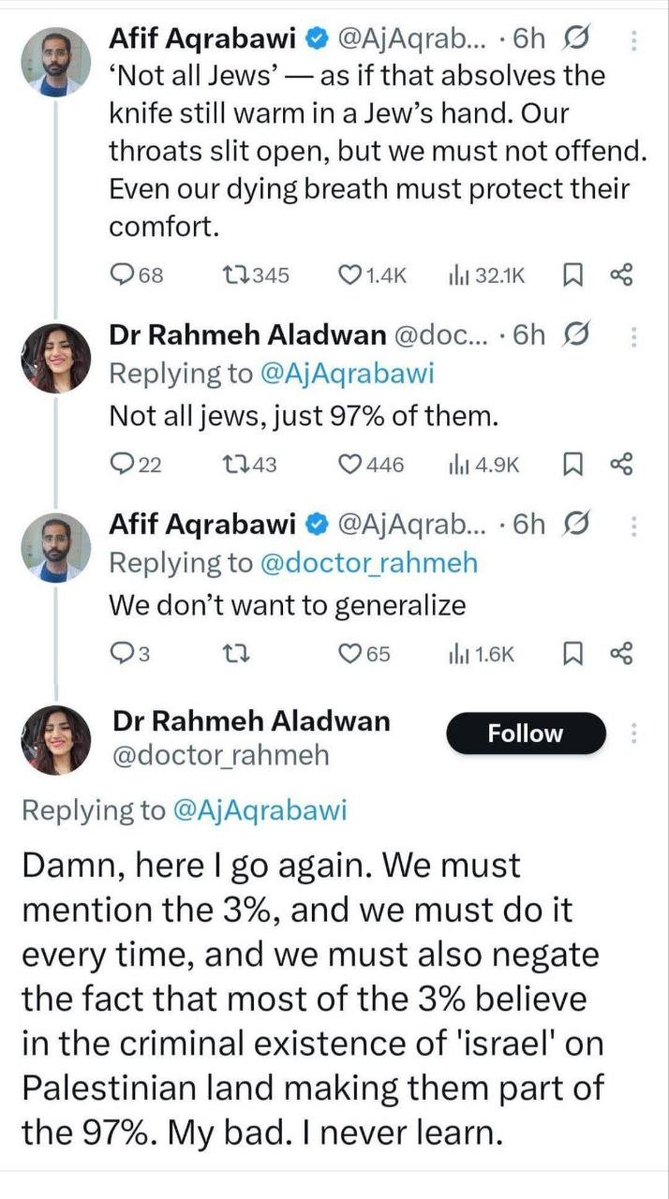Image resolution: width=669 pixels, height=1199 pixels.
Task: Follow Dr Rahmeh Aladwan
Action: 526,734
